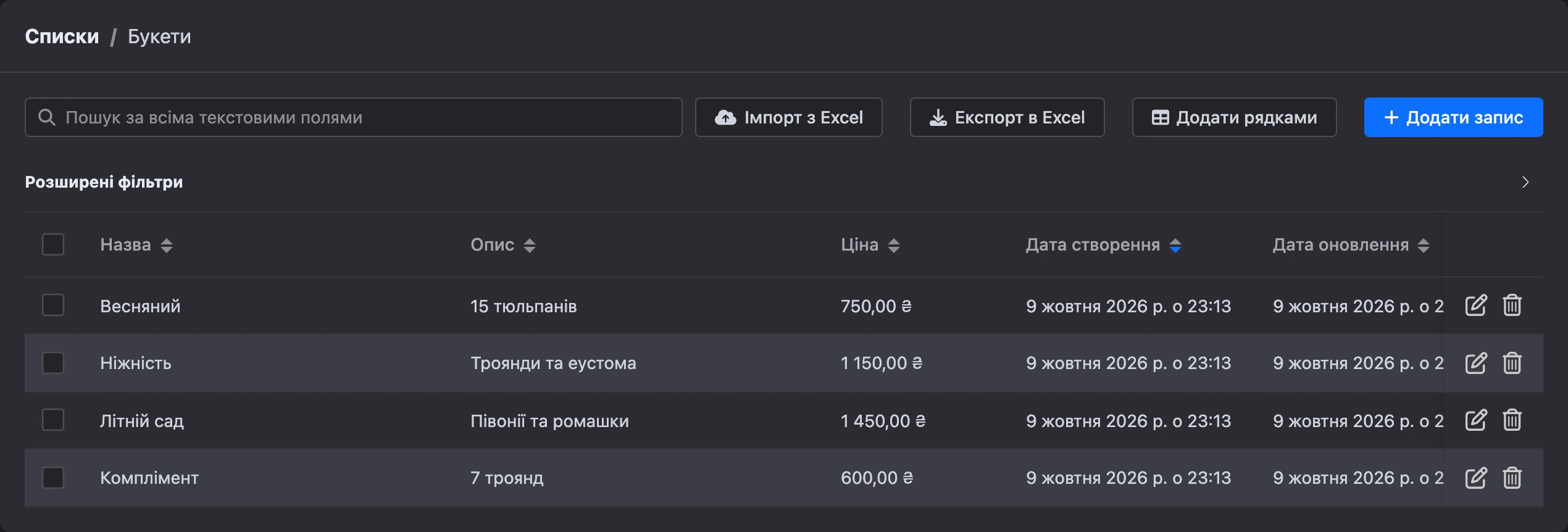Image resolution: width=1568 pixels, height=532 pixels.
Task: Delete the Літній сад entry
Action: coord(1512,420)
